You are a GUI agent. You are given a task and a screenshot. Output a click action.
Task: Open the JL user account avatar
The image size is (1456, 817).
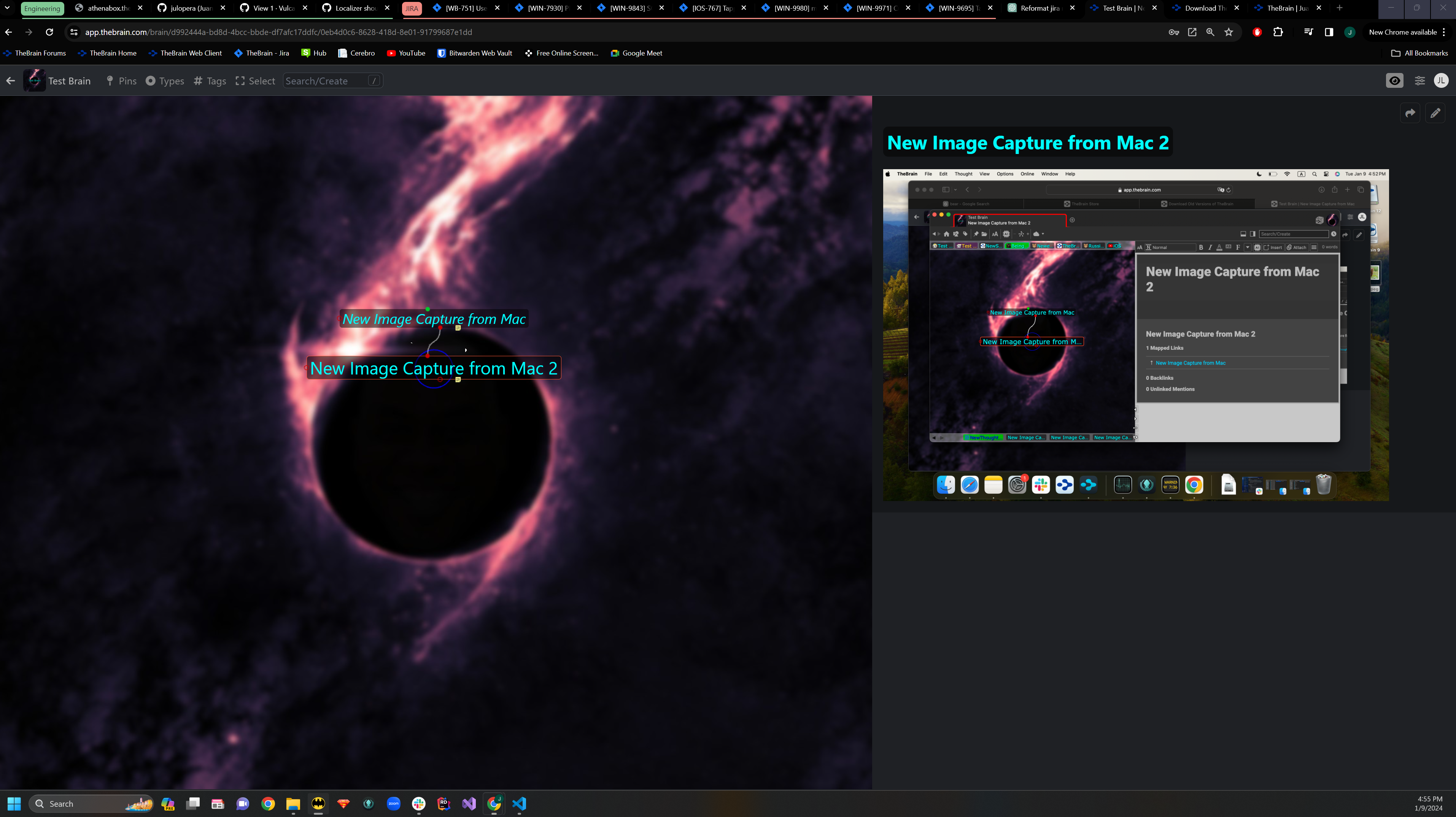point(1441,81)
